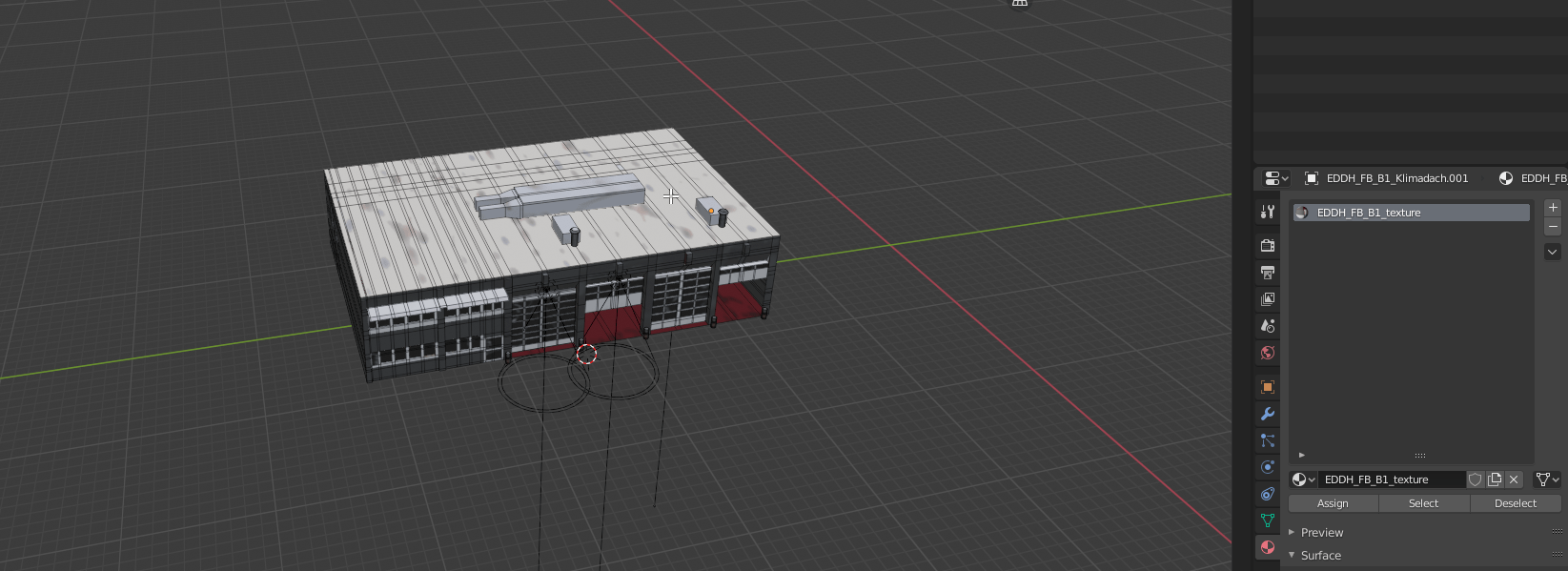Open the Physics properties tab
Viewport: 1568px width, 571px height.
point(1267,467)
